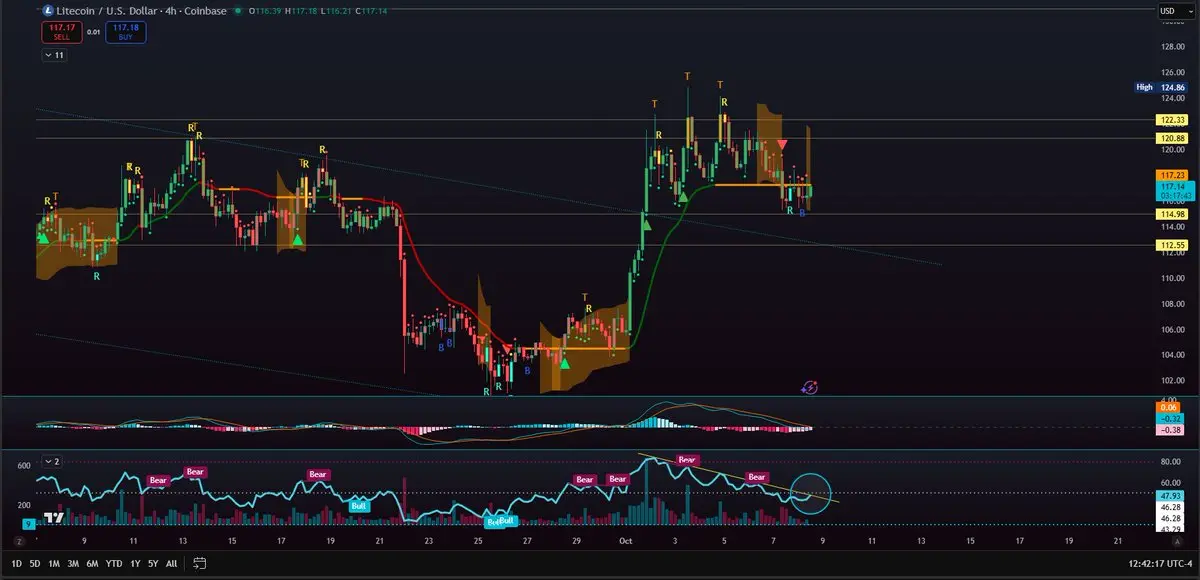
Task: Click the 114.98 horizontal line price label
Action: pyautogui.click(x=1172, y=214)
